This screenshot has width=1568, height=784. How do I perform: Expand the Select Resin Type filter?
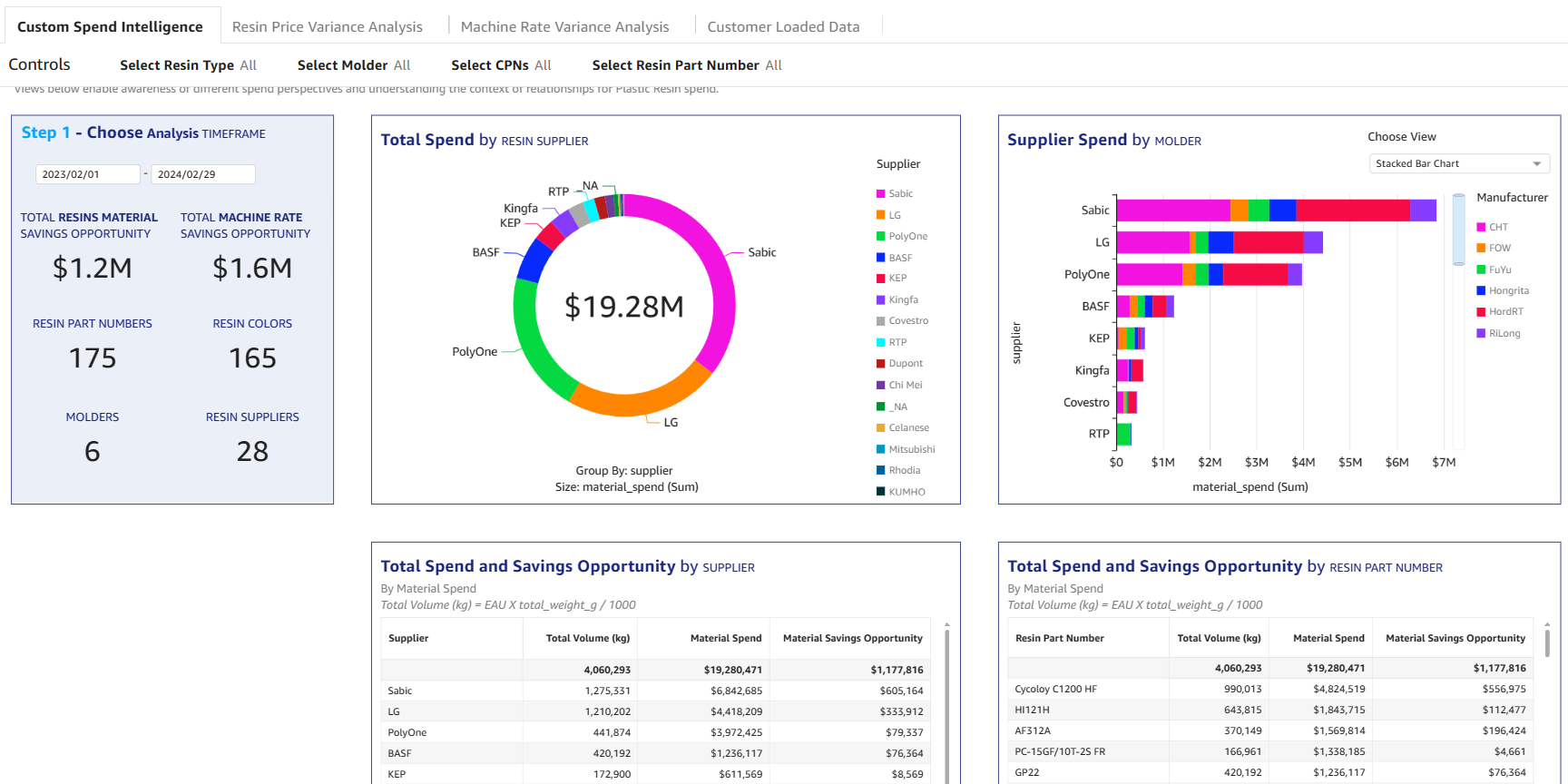pos(188,65)
